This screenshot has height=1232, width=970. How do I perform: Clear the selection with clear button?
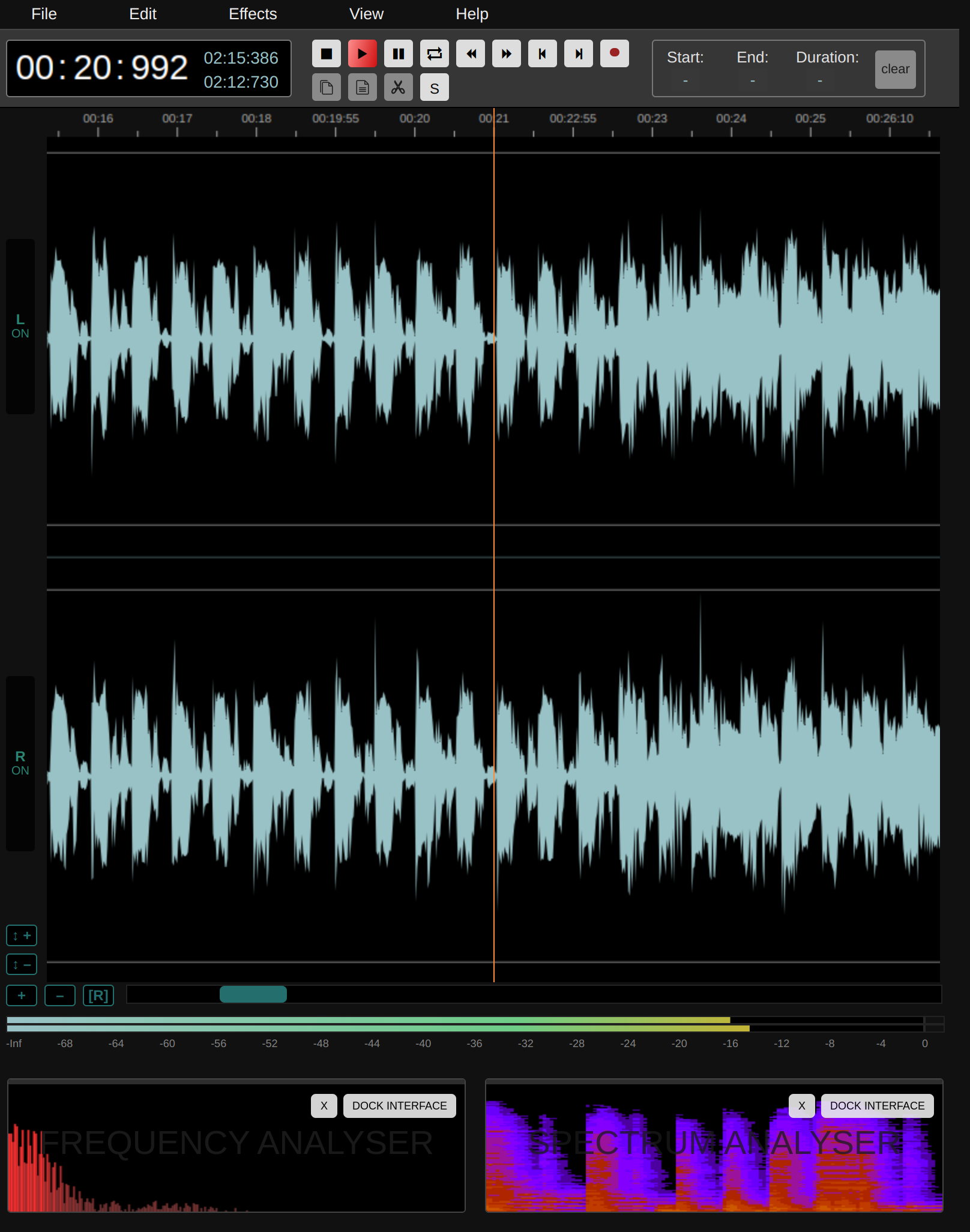[896, 69]
